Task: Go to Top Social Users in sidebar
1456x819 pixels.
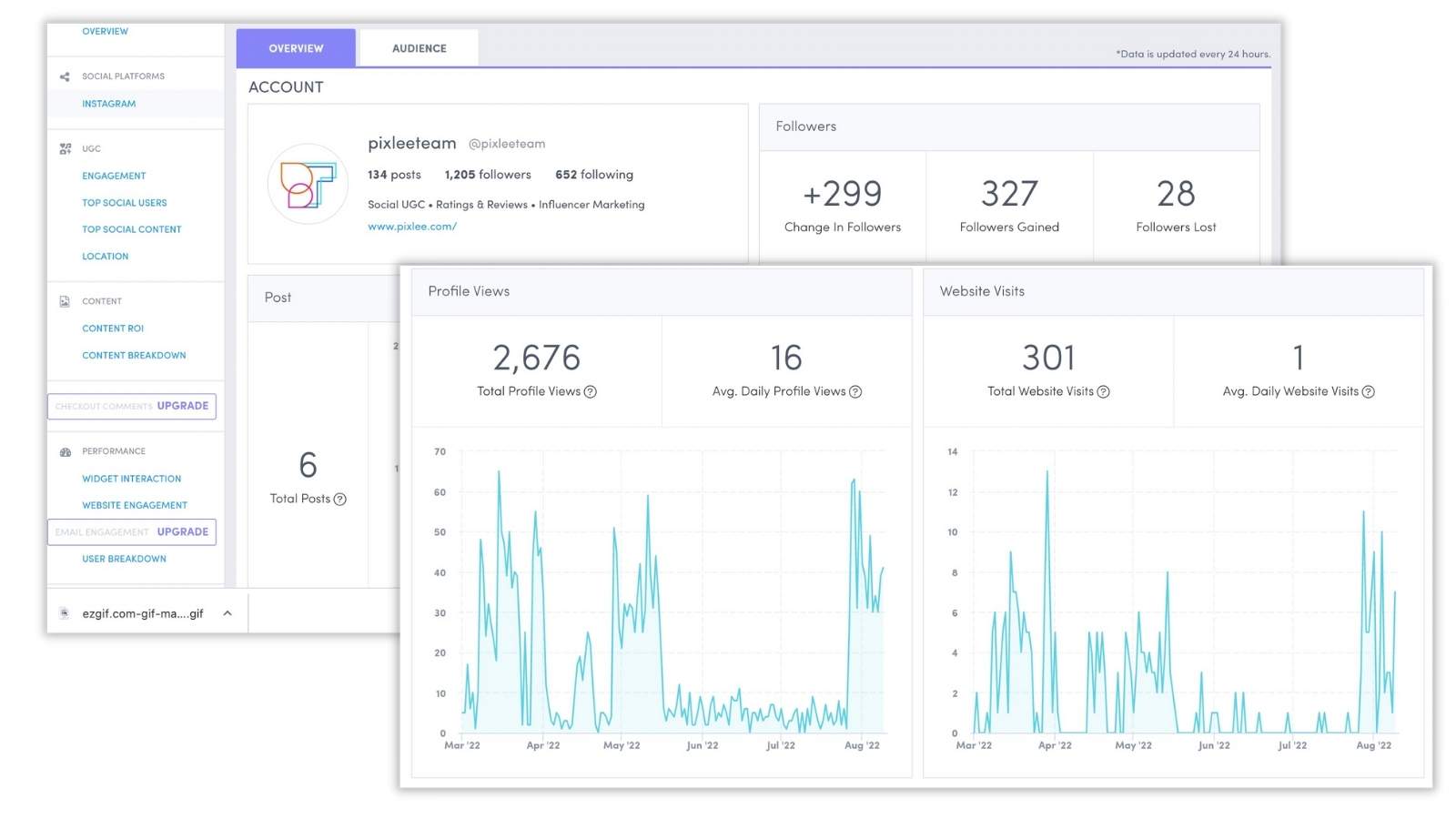Action: [x=124, y=203]
